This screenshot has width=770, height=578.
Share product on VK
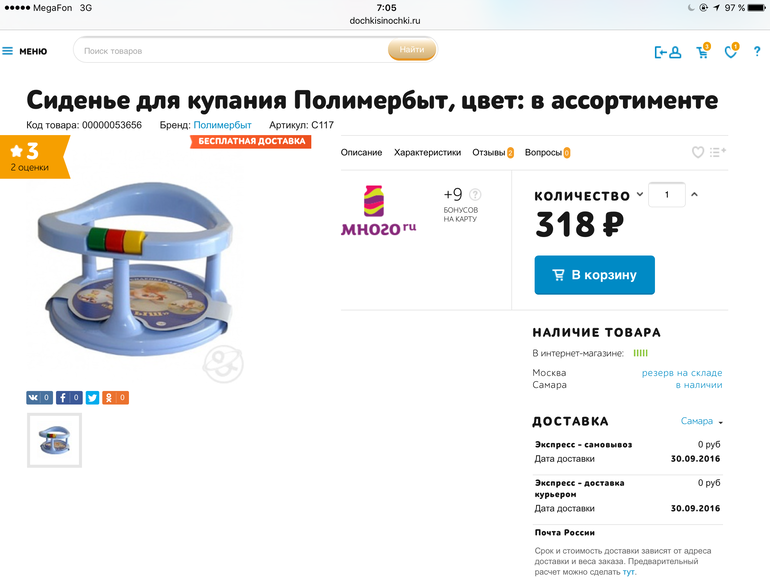[39, 397]
